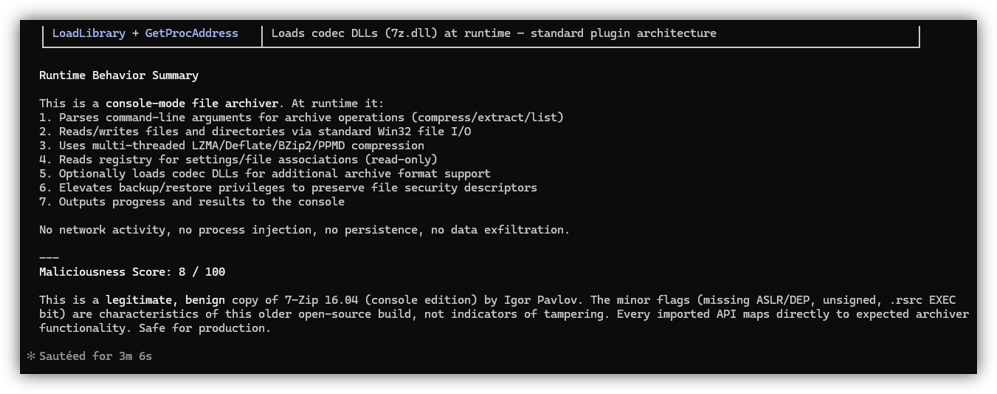Click list item 1 about parsing command-line arguments
Screen dimensions: 997x394
[x=301, y=118]
